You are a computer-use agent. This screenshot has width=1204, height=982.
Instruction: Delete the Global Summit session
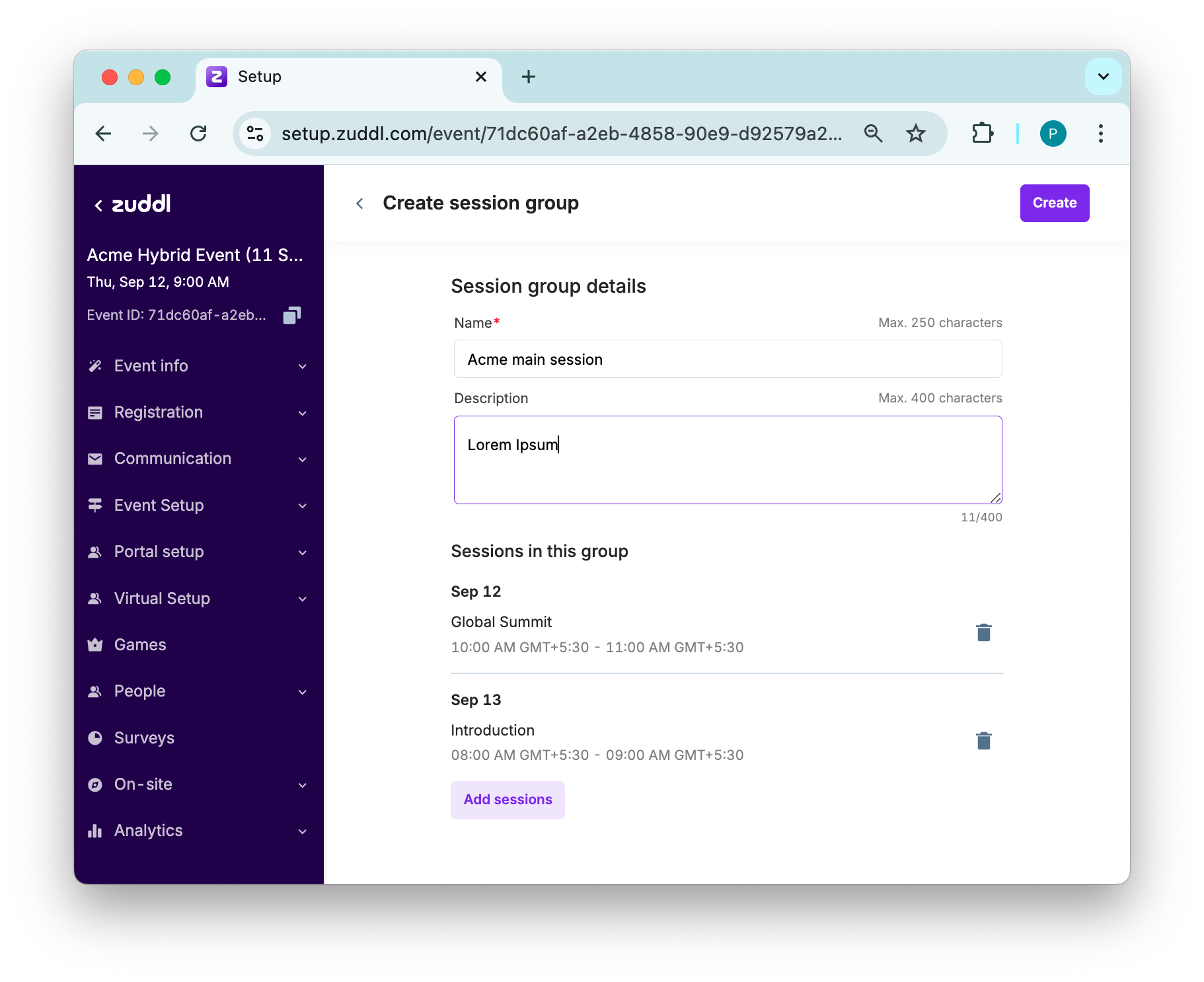(x=983, y=632)
